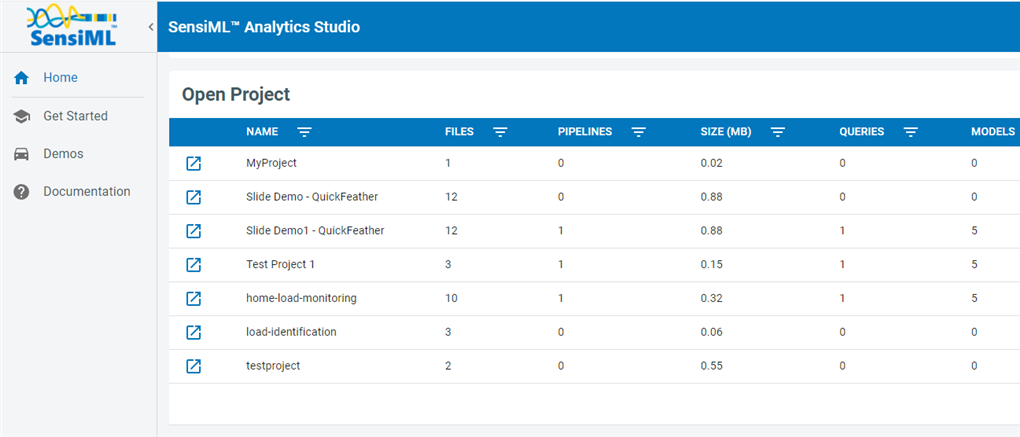Click files count 2 for testproject

point(448,366)
